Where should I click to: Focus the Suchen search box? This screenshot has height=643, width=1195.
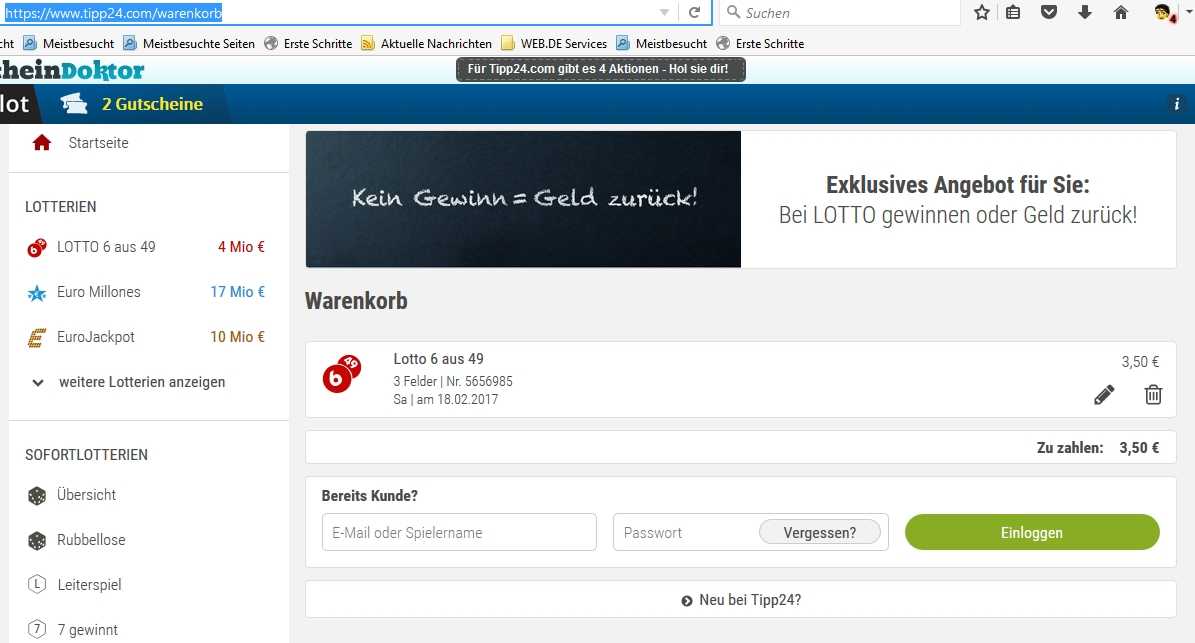click(x=838, y=12)
